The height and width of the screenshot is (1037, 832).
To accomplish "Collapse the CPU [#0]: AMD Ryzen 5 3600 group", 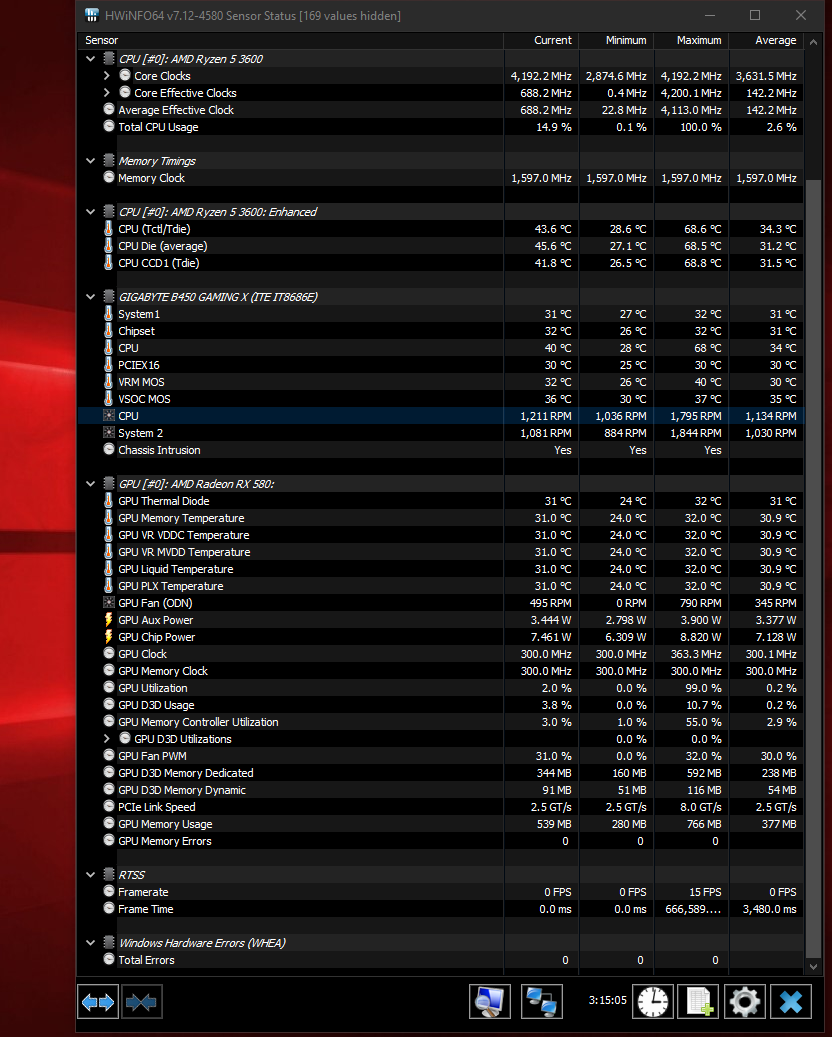I will click(x=91, y=59).
